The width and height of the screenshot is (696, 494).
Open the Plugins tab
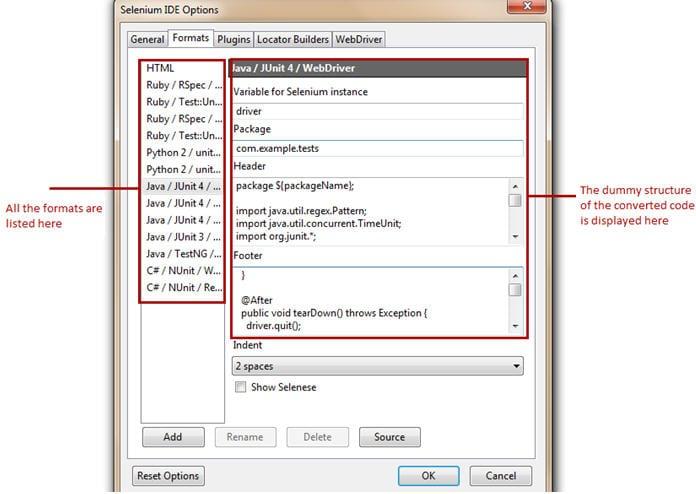(x=233, y=40)
